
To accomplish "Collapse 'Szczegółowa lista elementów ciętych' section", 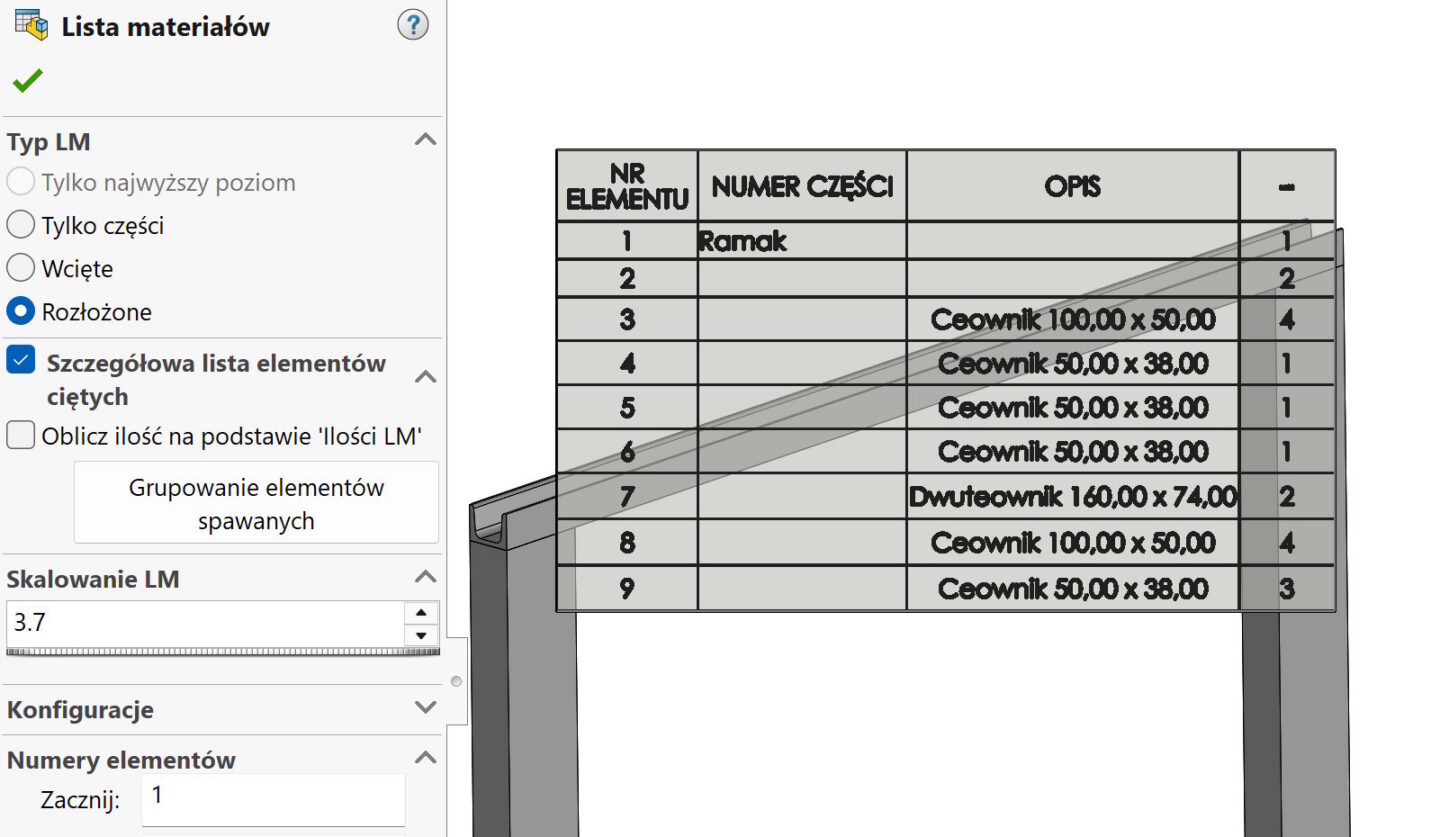I will point(425,377).
